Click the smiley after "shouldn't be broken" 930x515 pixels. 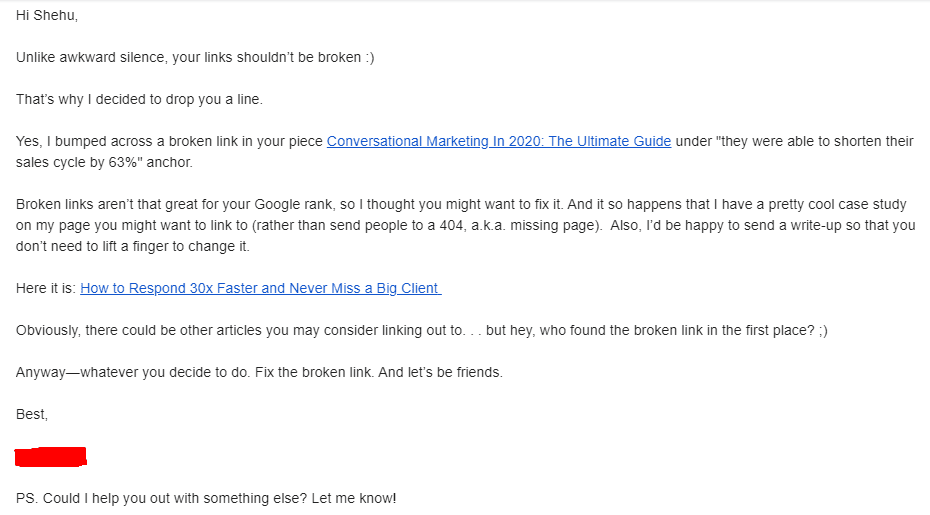[x=369, y=58]
